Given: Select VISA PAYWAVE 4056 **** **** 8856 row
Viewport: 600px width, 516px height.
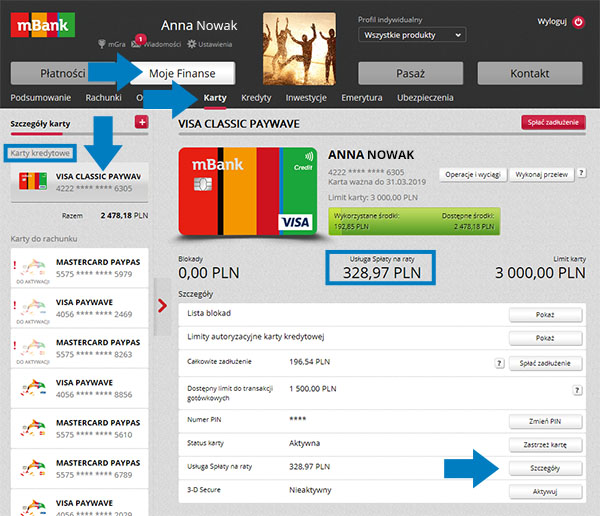Looking at the screenshot, I should pos(80,388).
